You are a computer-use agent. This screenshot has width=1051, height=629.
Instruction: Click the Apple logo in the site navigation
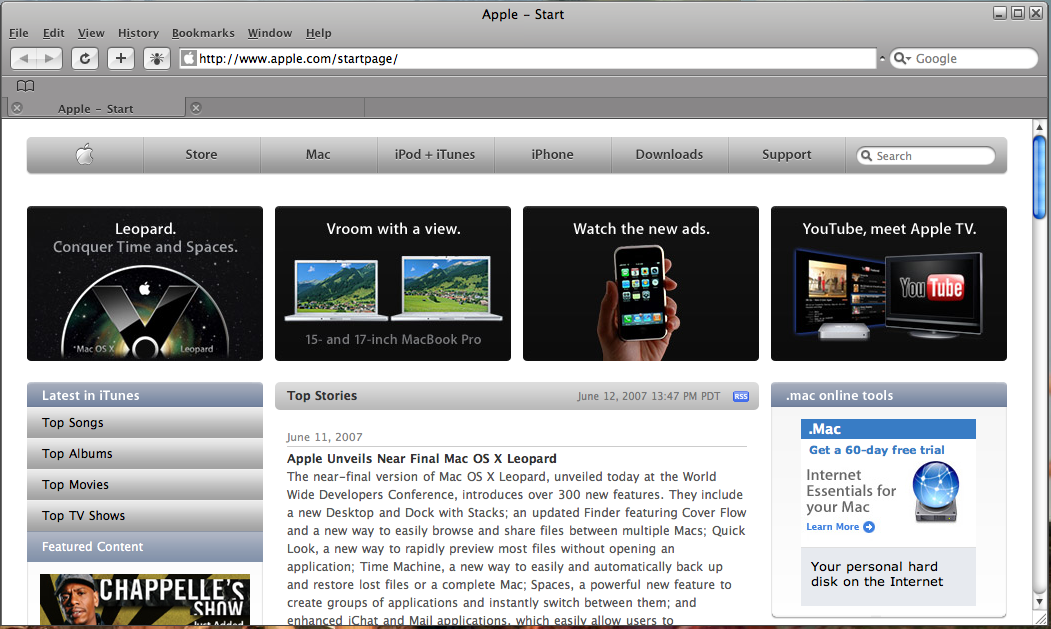point(84,155)
